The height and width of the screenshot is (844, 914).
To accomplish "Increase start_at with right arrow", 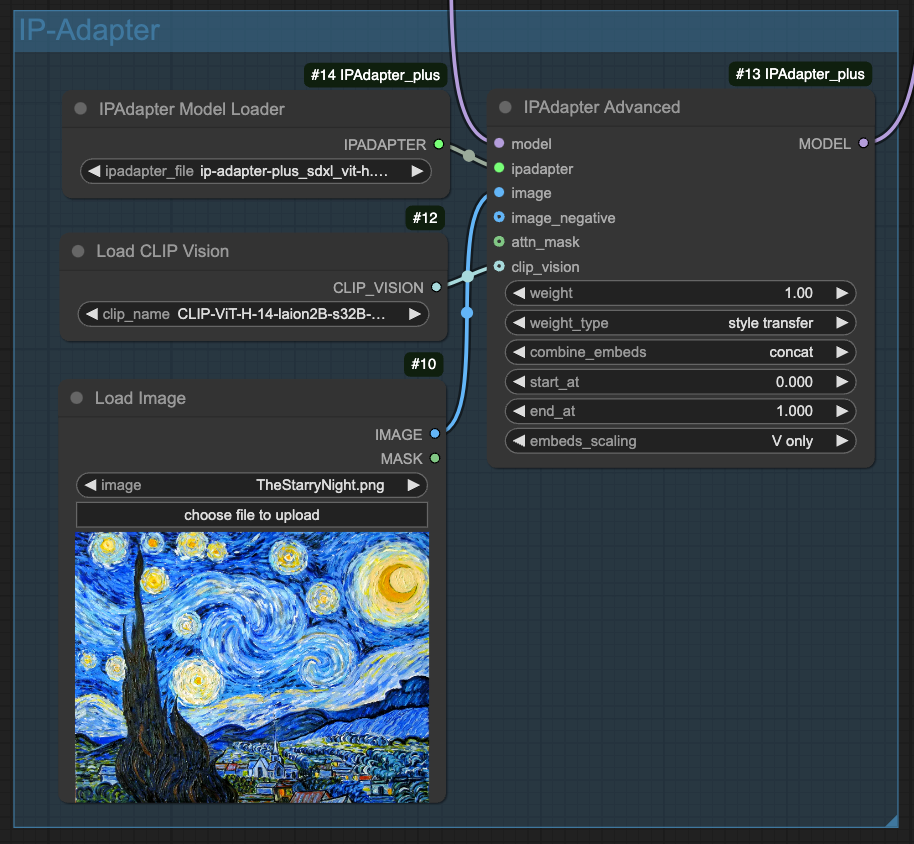I will [x=842, y=382].
